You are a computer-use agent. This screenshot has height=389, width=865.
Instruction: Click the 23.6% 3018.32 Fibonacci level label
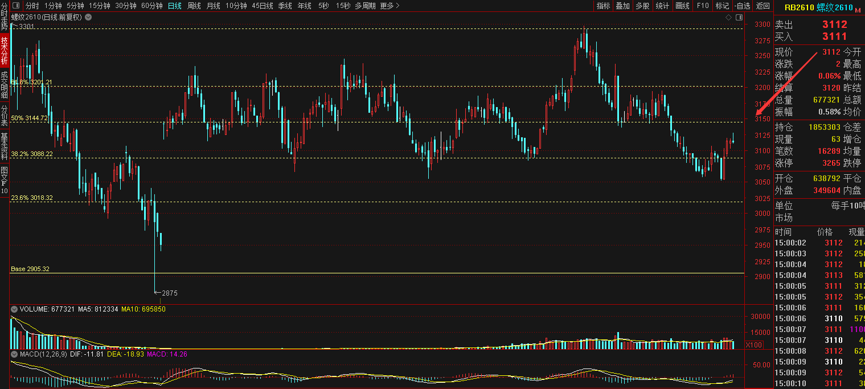pyautogui.click(x=32, y=198)
